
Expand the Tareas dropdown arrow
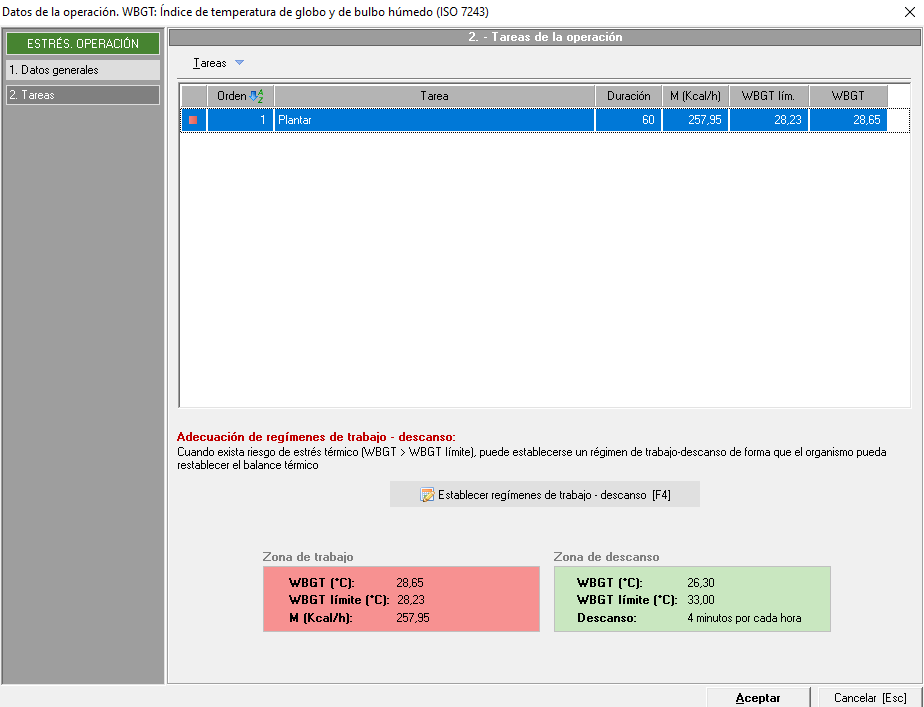(x=239, y=63)
